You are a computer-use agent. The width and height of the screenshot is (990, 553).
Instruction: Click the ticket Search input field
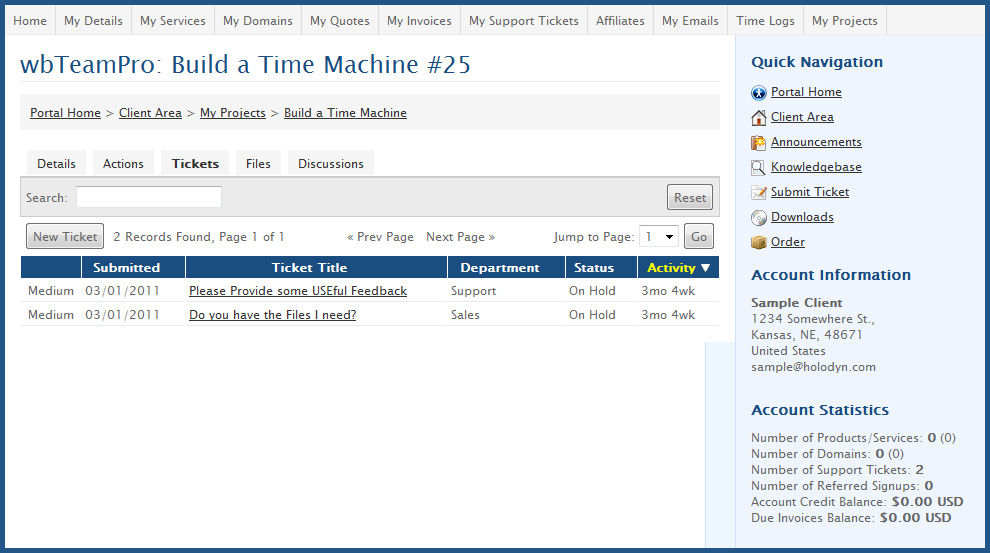point(149,198)
